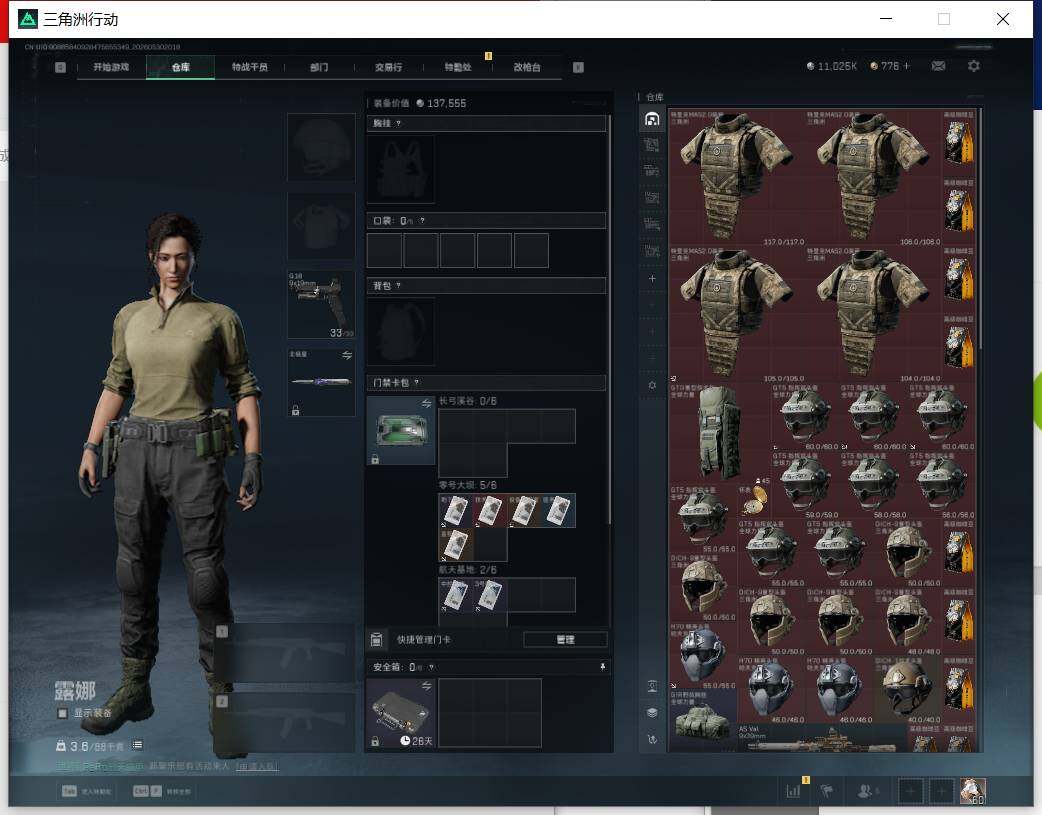
Task: Invite teammate via first plus slot
Action: 910,791
